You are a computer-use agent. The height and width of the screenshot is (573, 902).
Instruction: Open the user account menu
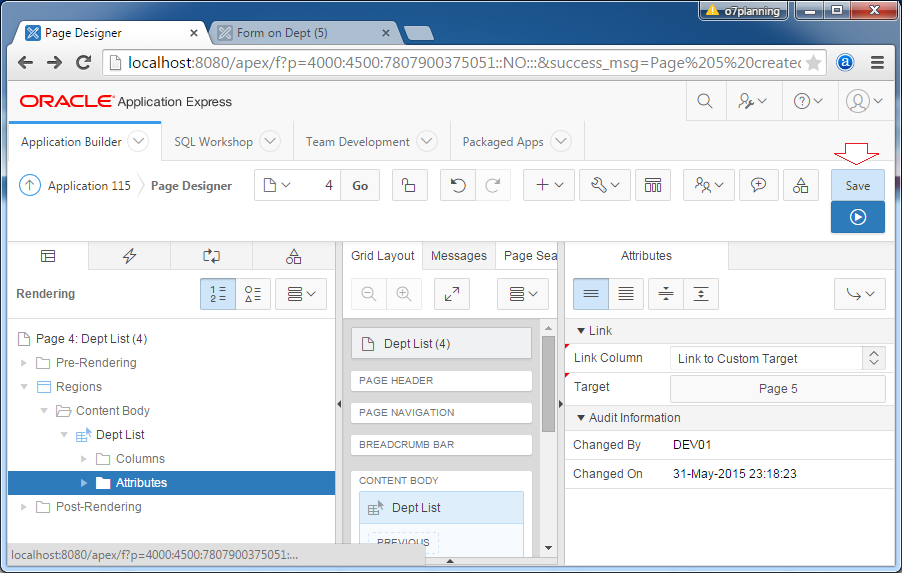tap(864, 101)
